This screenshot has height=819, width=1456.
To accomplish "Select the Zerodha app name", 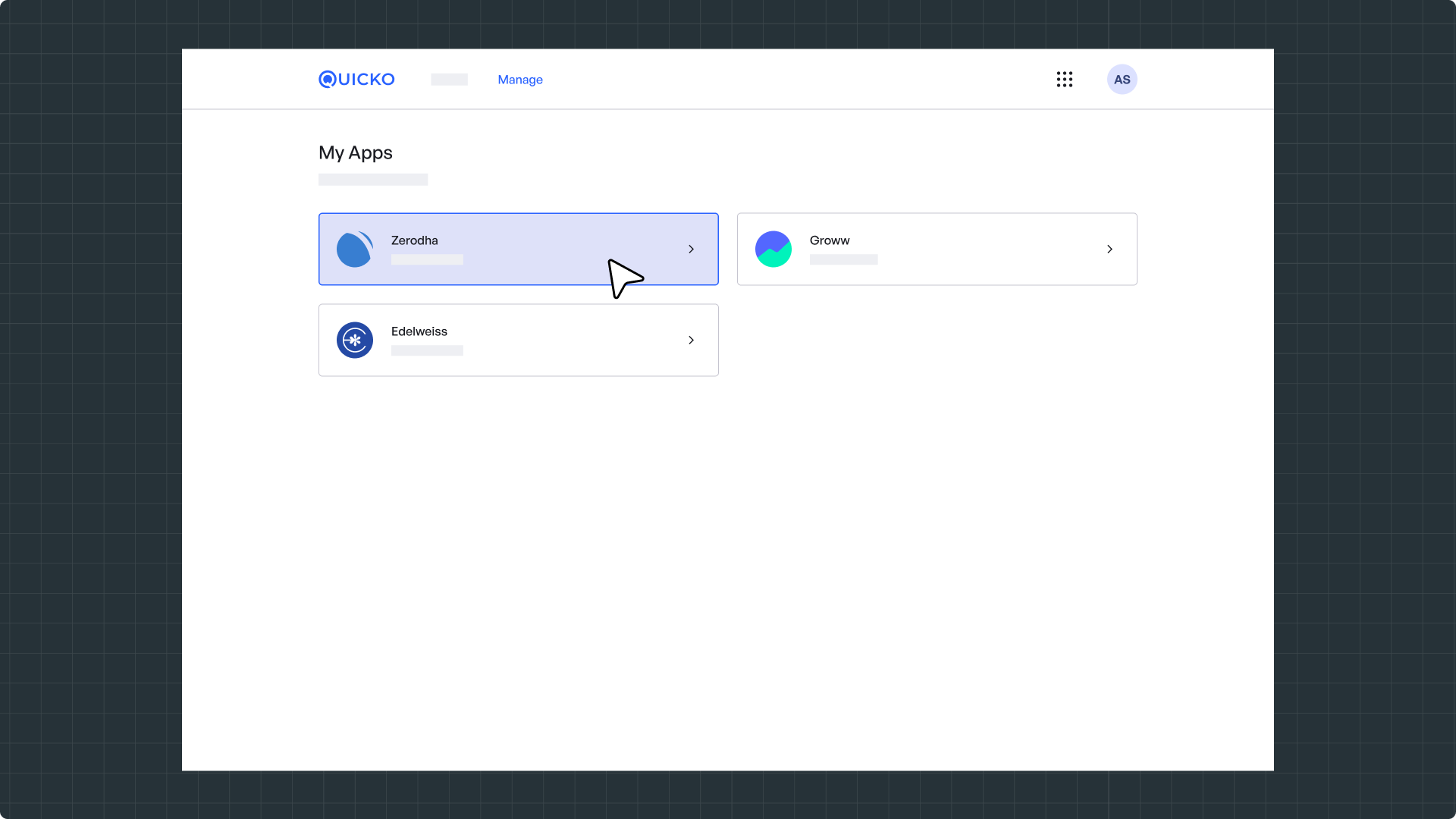I will coord(415,240).
